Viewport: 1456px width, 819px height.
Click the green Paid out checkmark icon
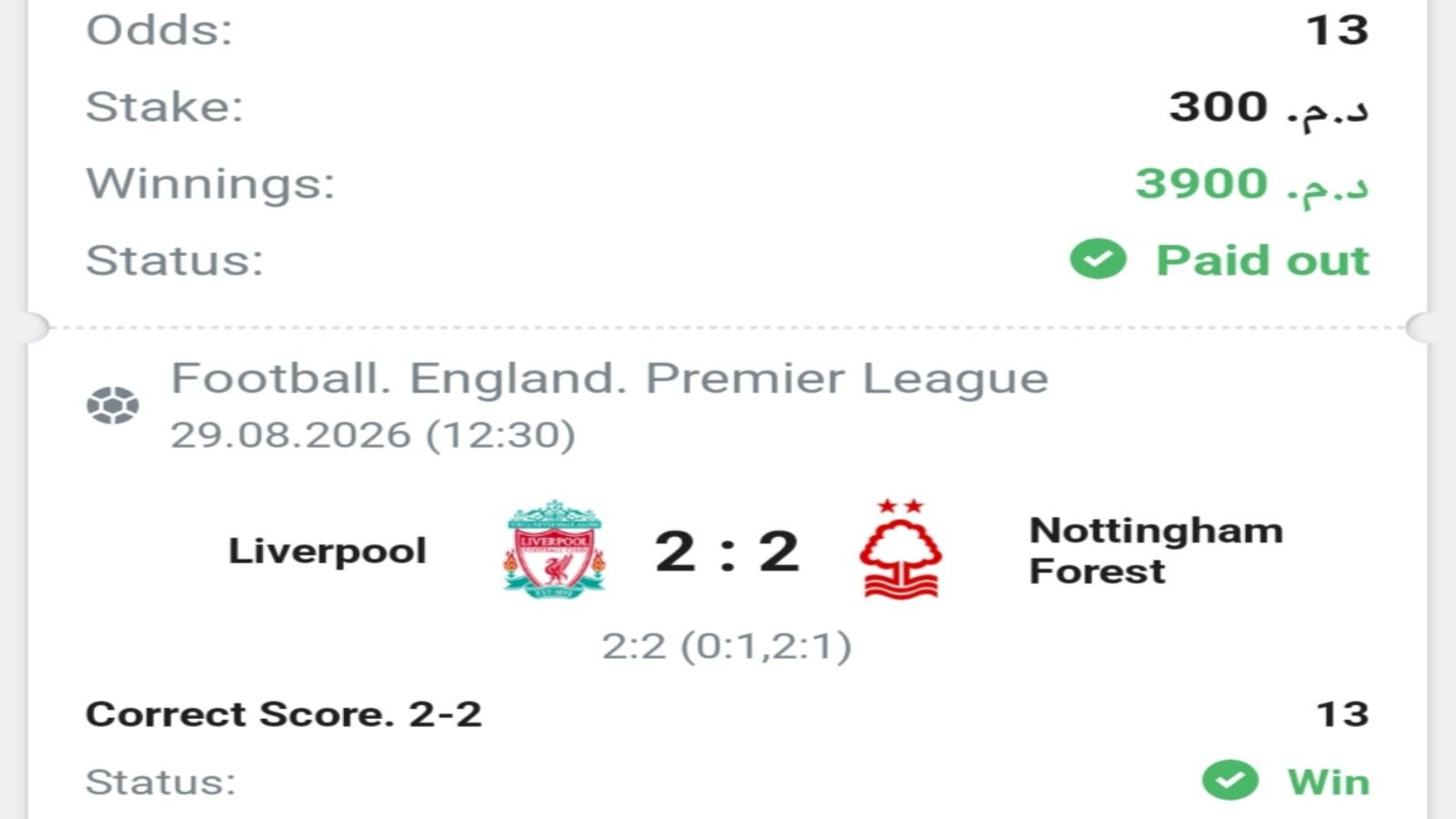1097,259
